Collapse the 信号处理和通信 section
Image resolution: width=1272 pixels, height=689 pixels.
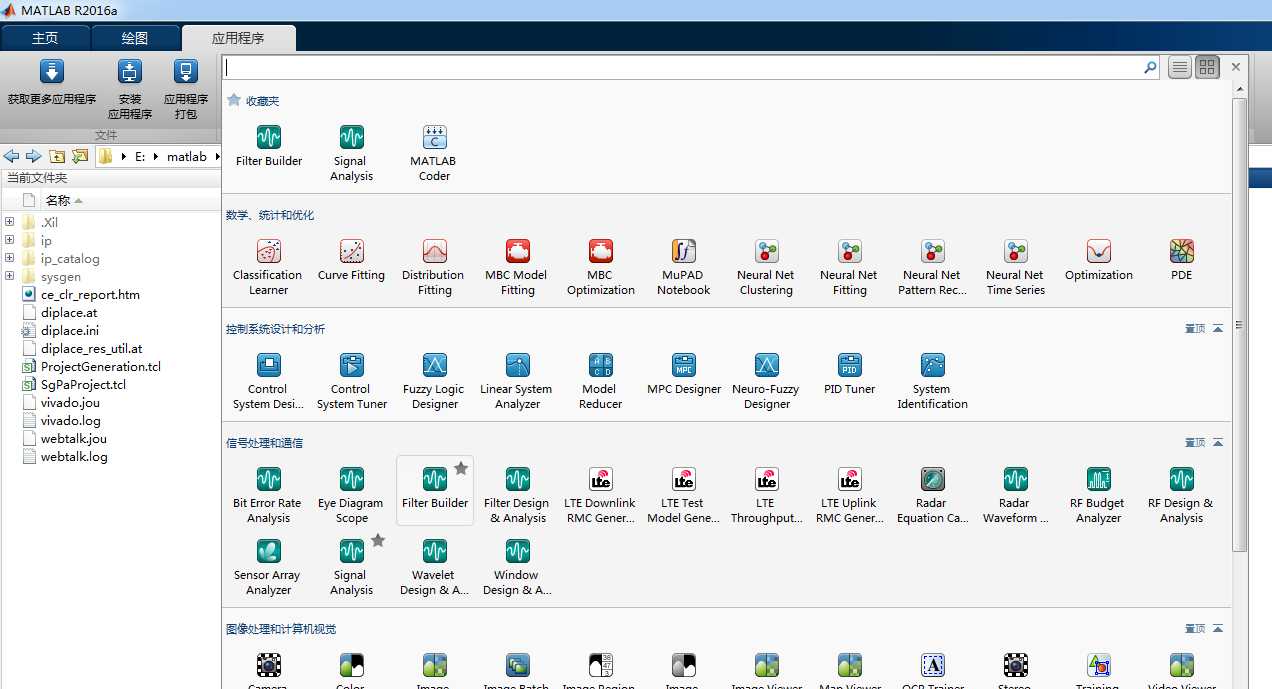1217,443
